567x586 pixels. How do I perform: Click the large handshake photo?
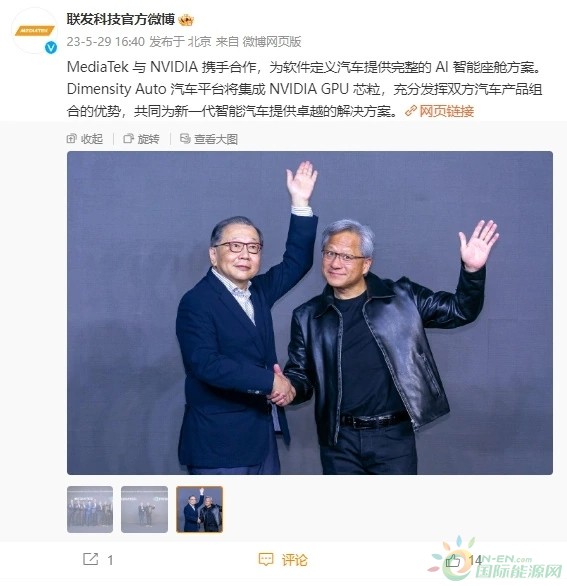[x=310, y=313]
